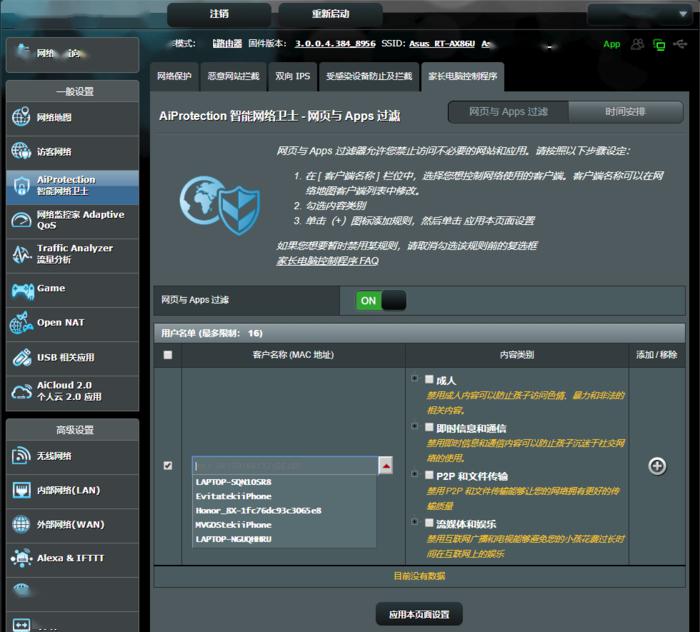Screen dimensions: 700x632
Task: Check the P2P 和文件传输 box
Action: tap(429, 475)
